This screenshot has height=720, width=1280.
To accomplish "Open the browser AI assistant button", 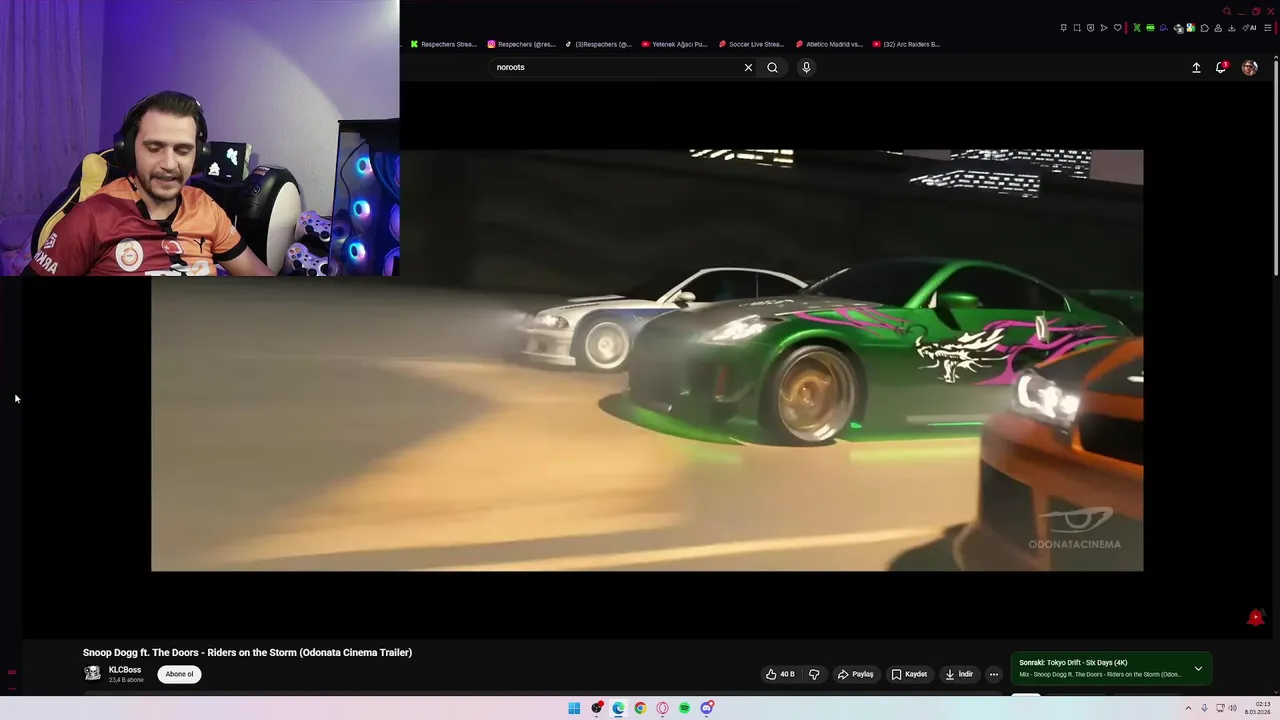I will tap(1249, 28).
